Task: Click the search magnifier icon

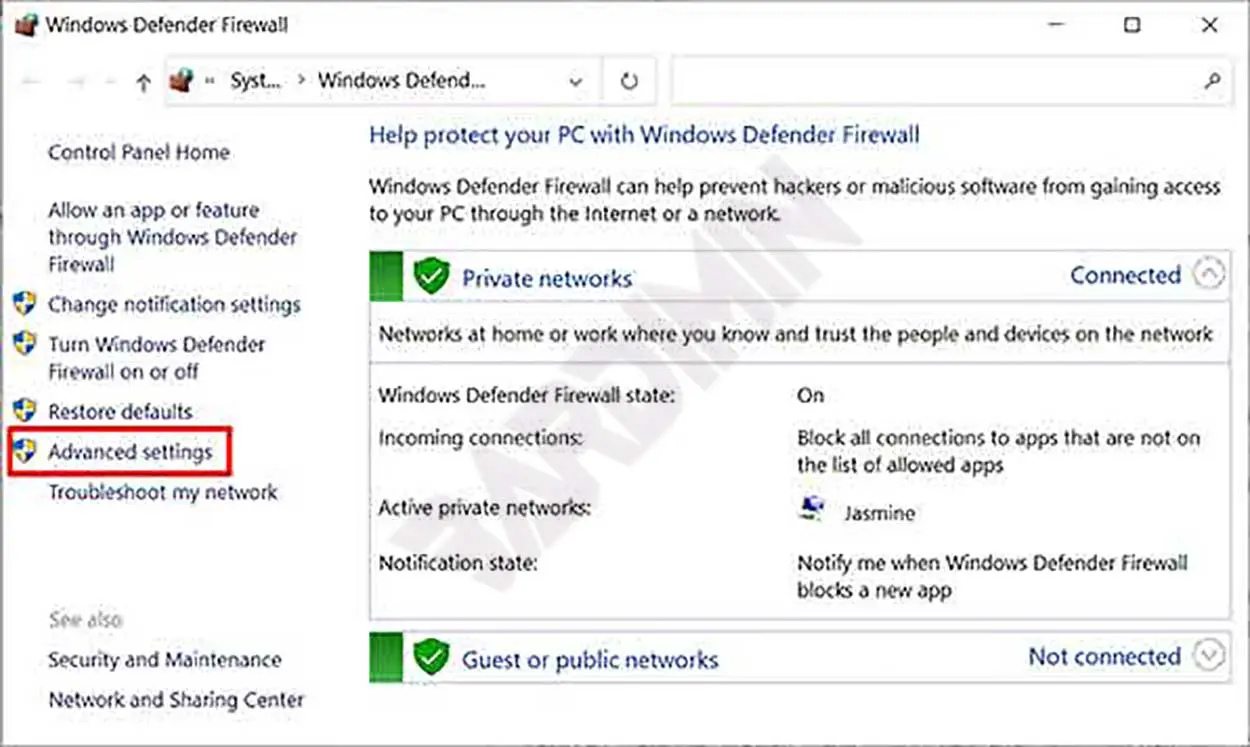Action: point(1213,82)
